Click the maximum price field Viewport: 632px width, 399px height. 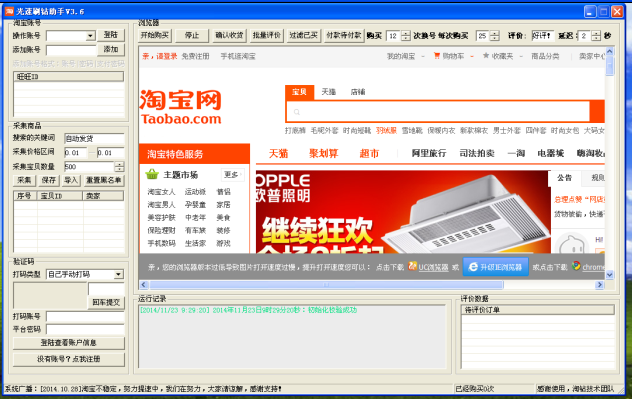pos(110,153)
